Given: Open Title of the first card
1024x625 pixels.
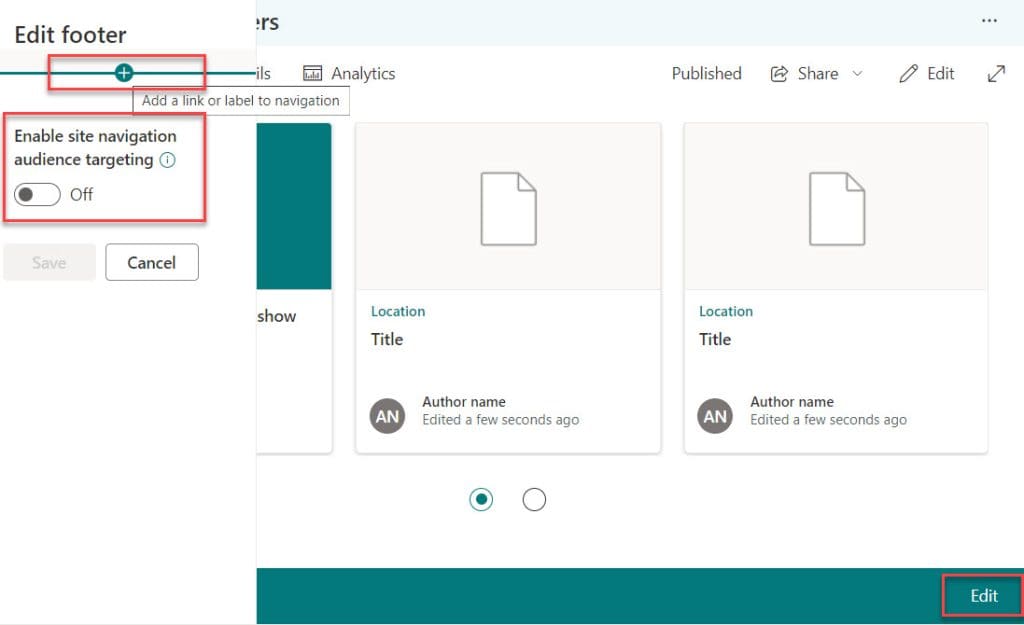Looking at the screenshot, I should point(387,340).
